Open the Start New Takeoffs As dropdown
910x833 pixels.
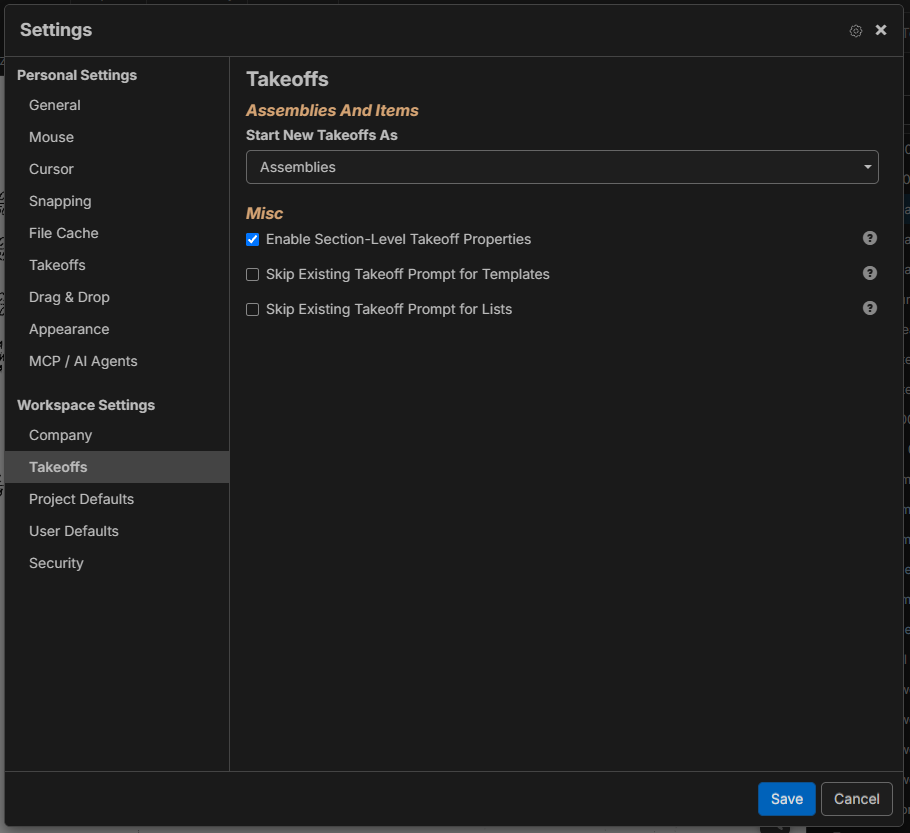pyautogui.click(x=562, y=167)
